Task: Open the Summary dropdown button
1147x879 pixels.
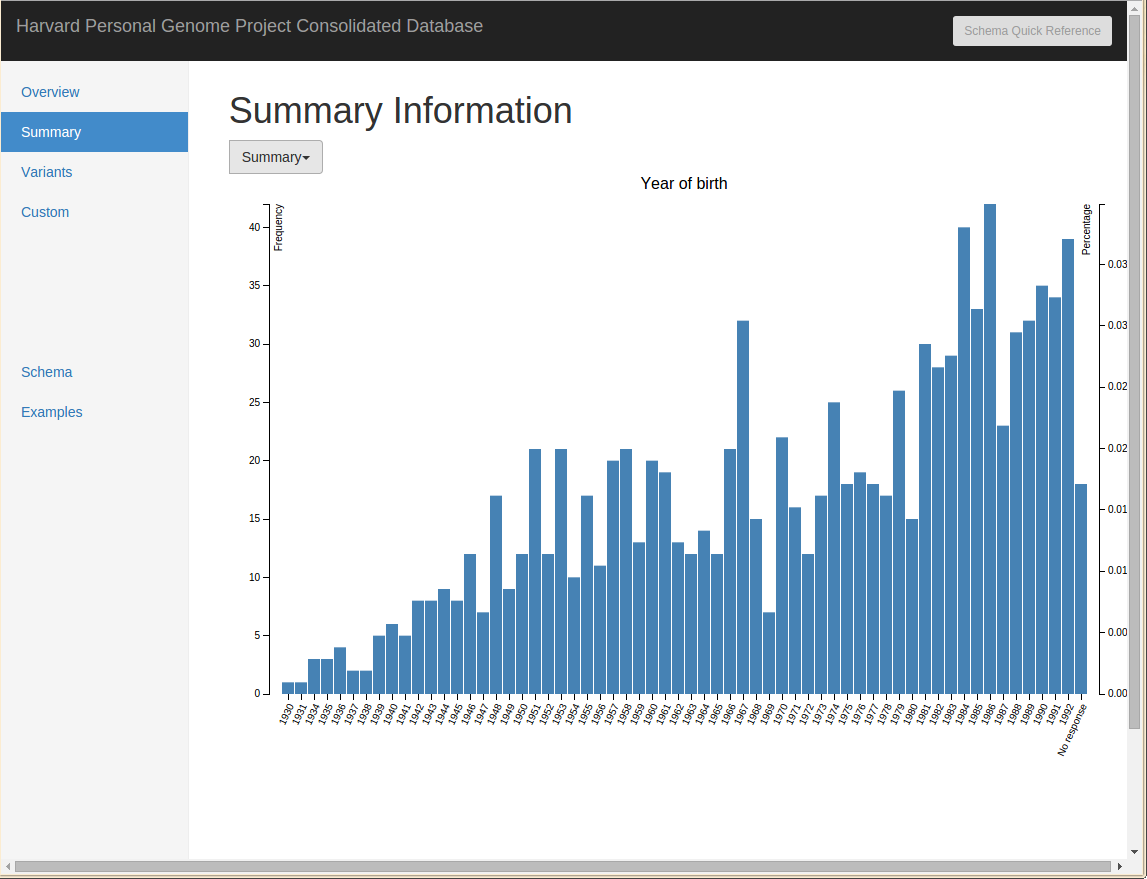Action: (275, 157)
